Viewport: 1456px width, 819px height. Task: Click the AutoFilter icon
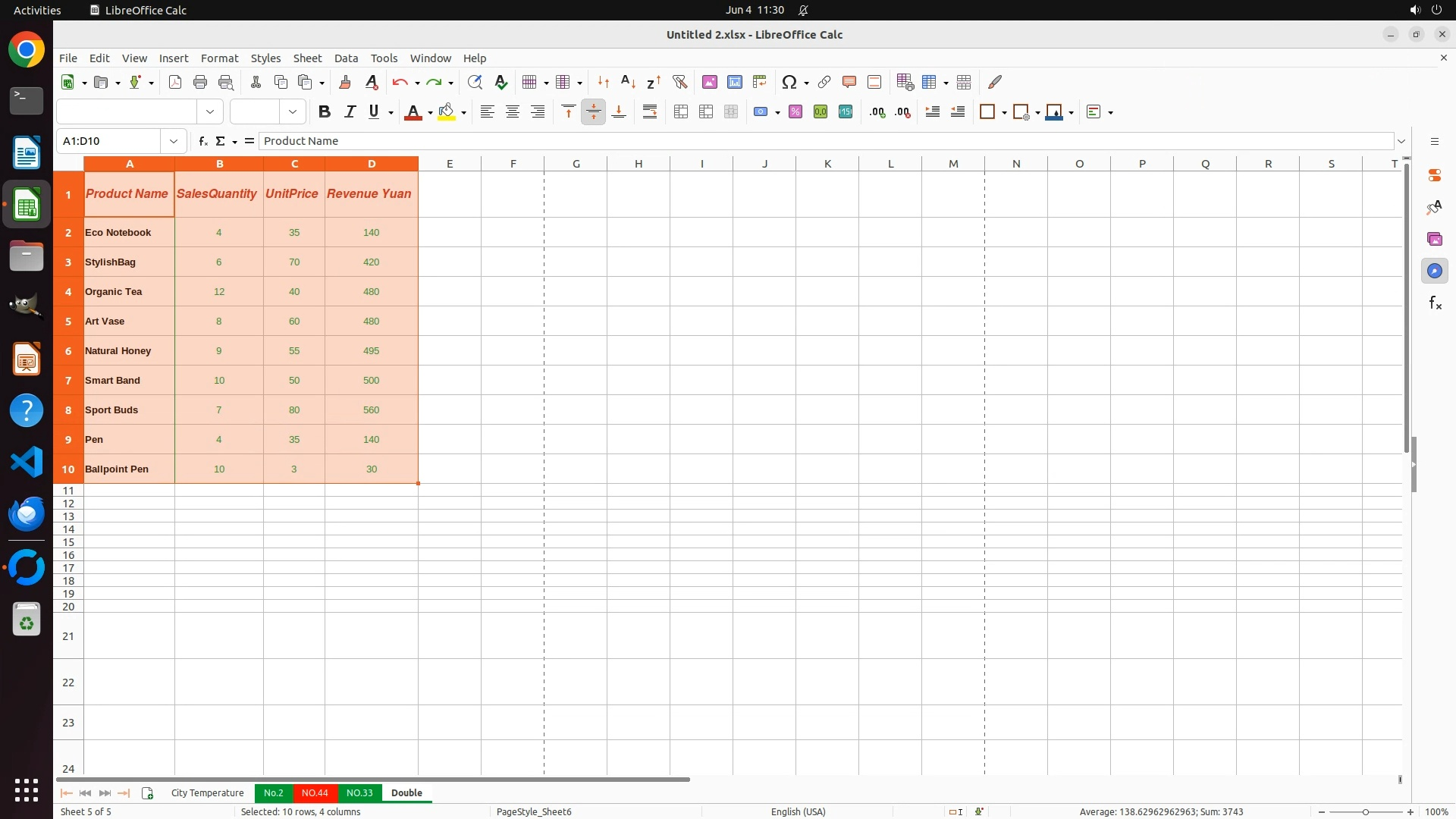679,82
